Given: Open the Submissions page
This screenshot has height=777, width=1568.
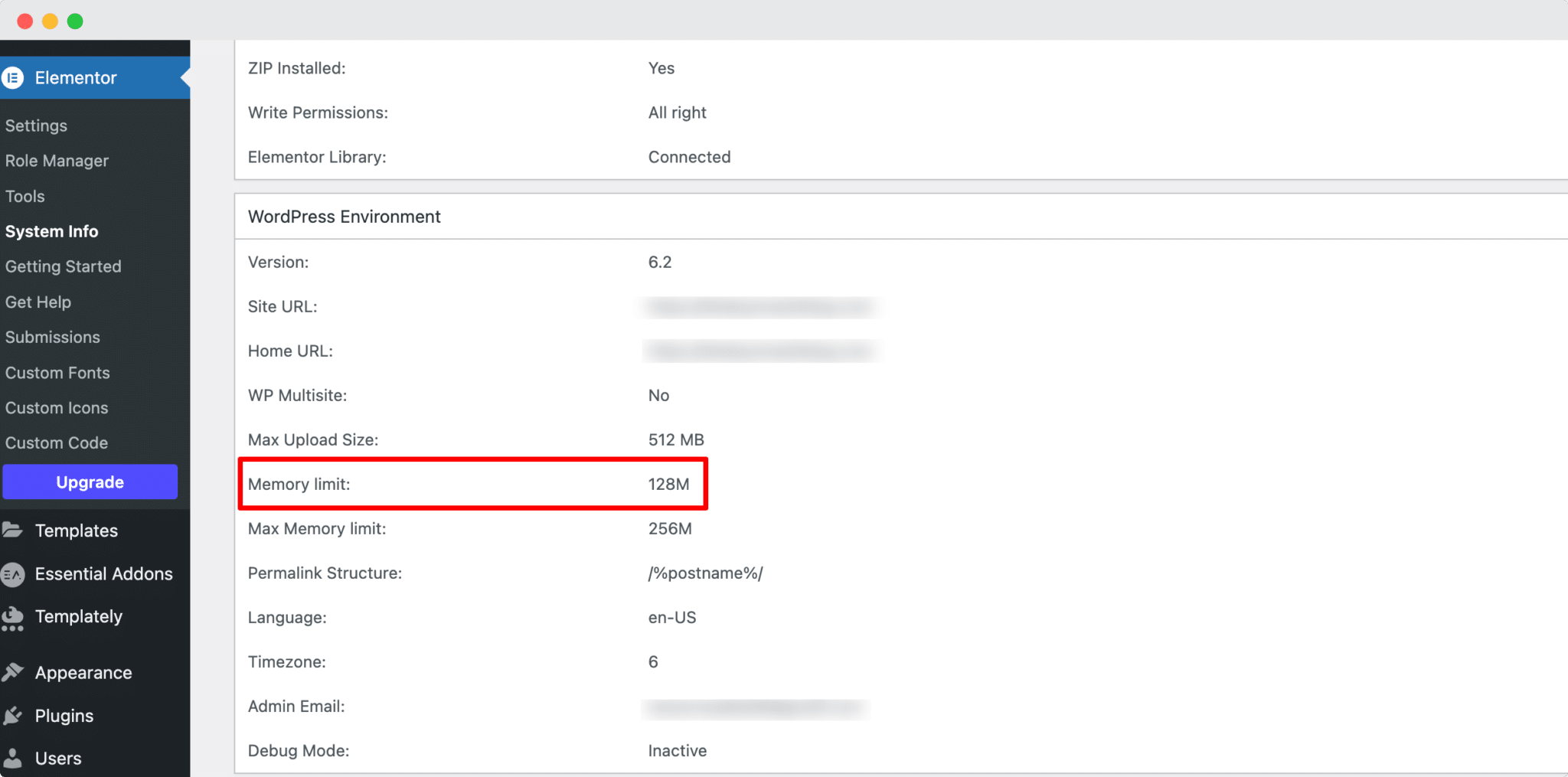Looking at the screenshot, I should point(53,337).
